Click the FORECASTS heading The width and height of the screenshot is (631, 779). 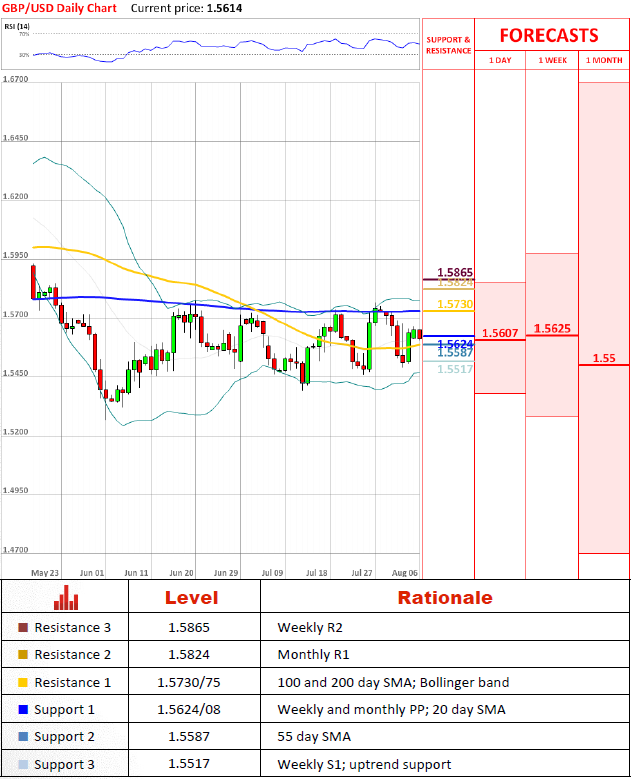click(x=549, y=35)
